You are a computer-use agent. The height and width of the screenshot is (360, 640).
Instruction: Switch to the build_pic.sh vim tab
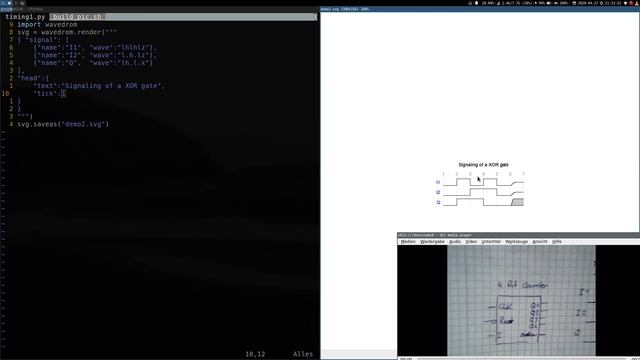coord(77,17)
